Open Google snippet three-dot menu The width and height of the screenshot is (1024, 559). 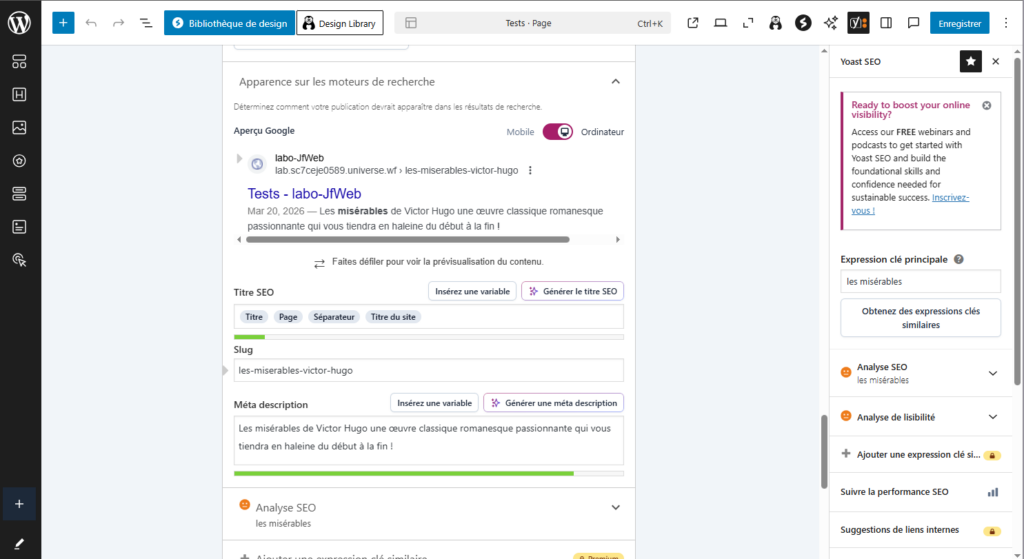point(530,170)
